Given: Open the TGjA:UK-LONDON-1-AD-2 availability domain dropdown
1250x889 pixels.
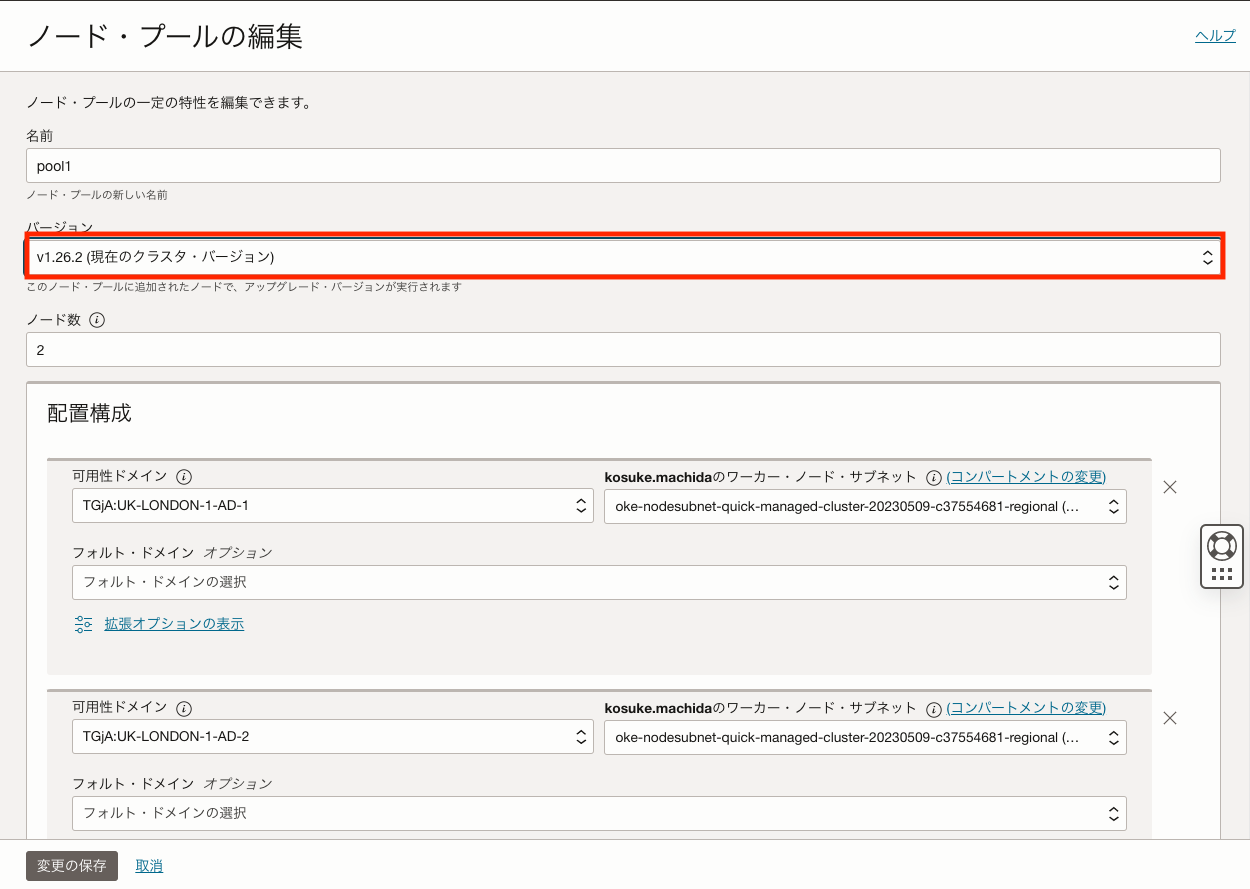Looking at the screenshot, I should (332, 737).
